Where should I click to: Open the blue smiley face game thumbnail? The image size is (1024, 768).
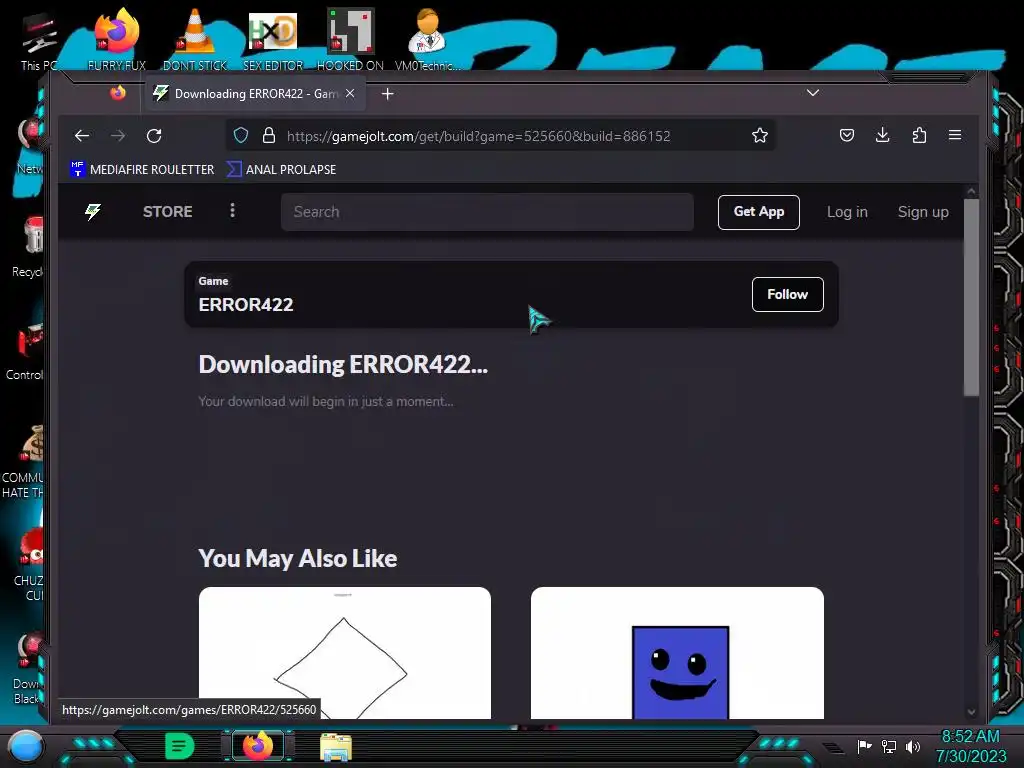pos(677,653)
